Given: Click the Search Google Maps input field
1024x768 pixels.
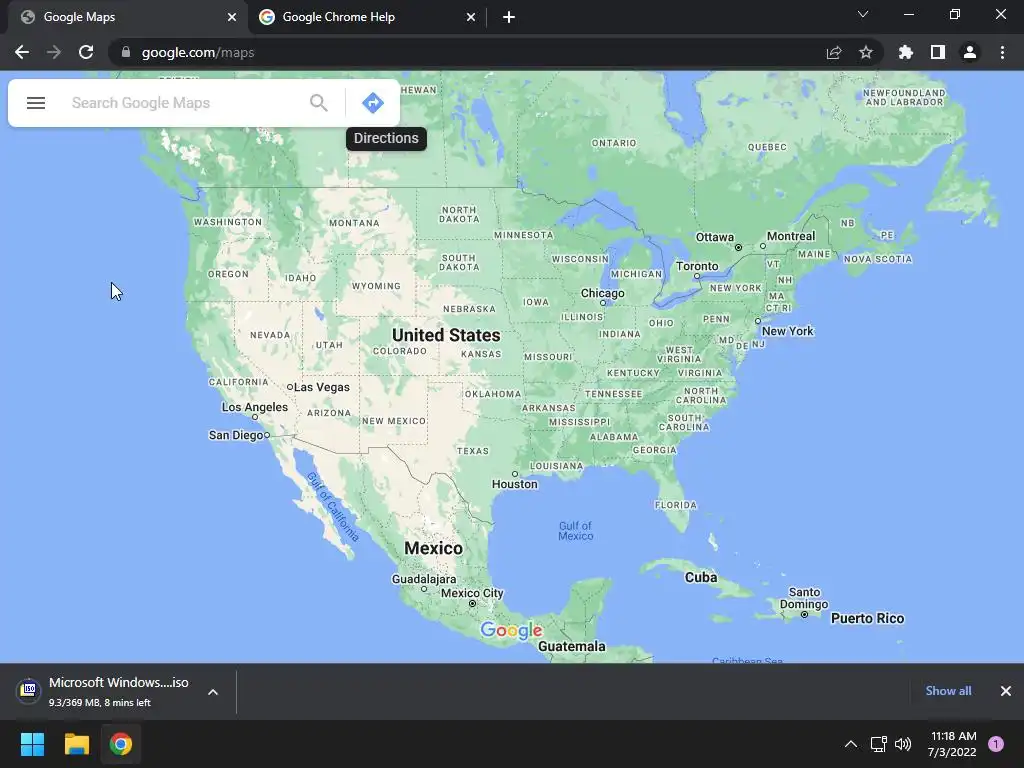Looking at the screenshot, I should tap(183, 103).
